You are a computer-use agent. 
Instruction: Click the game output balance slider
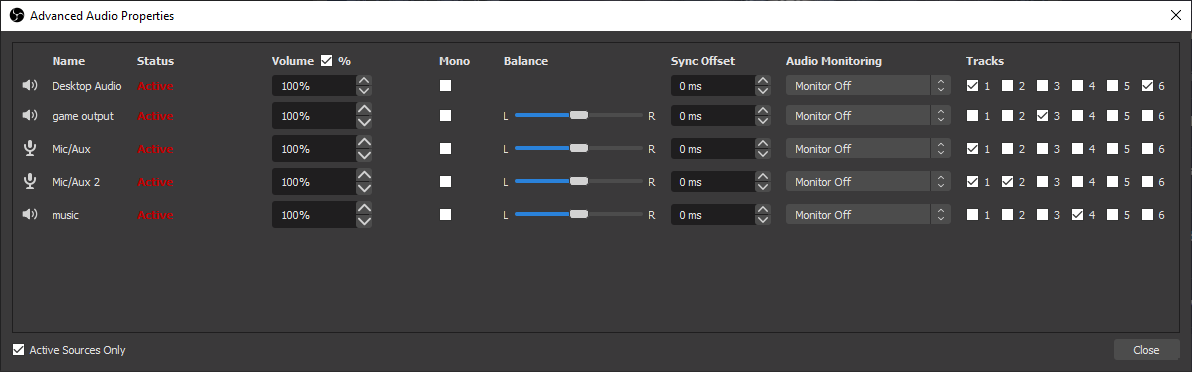pos(579,116)
